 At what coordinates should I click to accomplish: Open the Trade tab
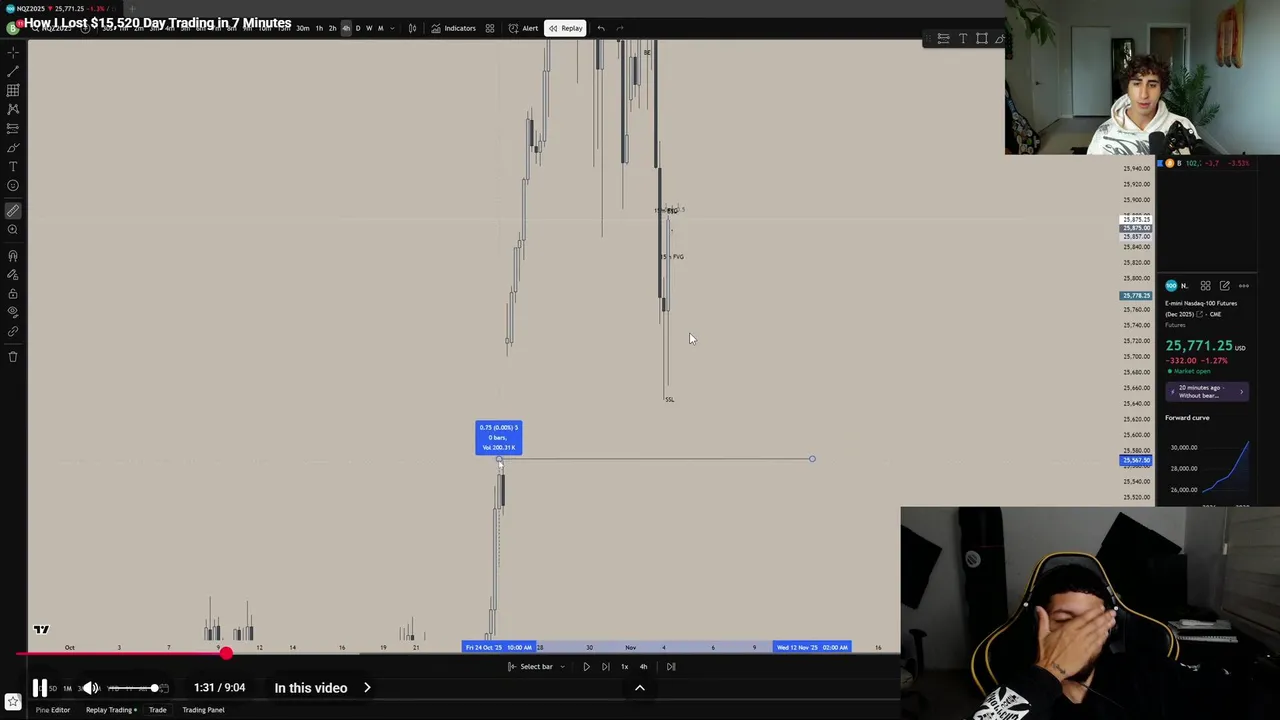click(x=158, y=710)
